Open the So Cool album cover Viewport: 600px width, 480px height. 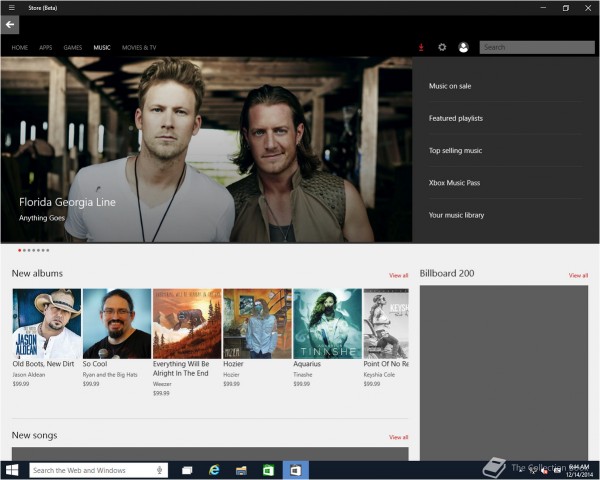click(117, 323)
